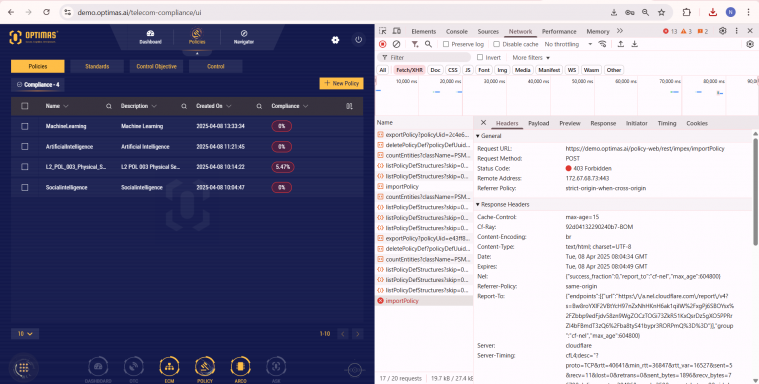This screenshot has width=759, height=384.
Task: Click the New Policy button
Action: coord(341,83)
